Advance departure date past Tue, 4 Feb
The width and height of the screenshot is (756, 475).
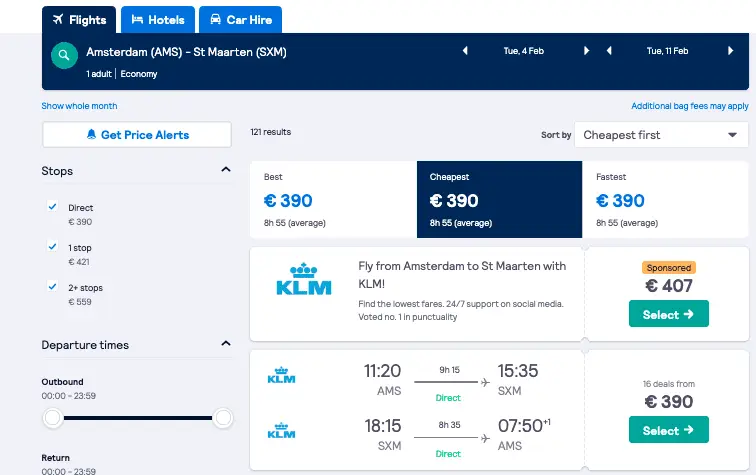point(586,51)
